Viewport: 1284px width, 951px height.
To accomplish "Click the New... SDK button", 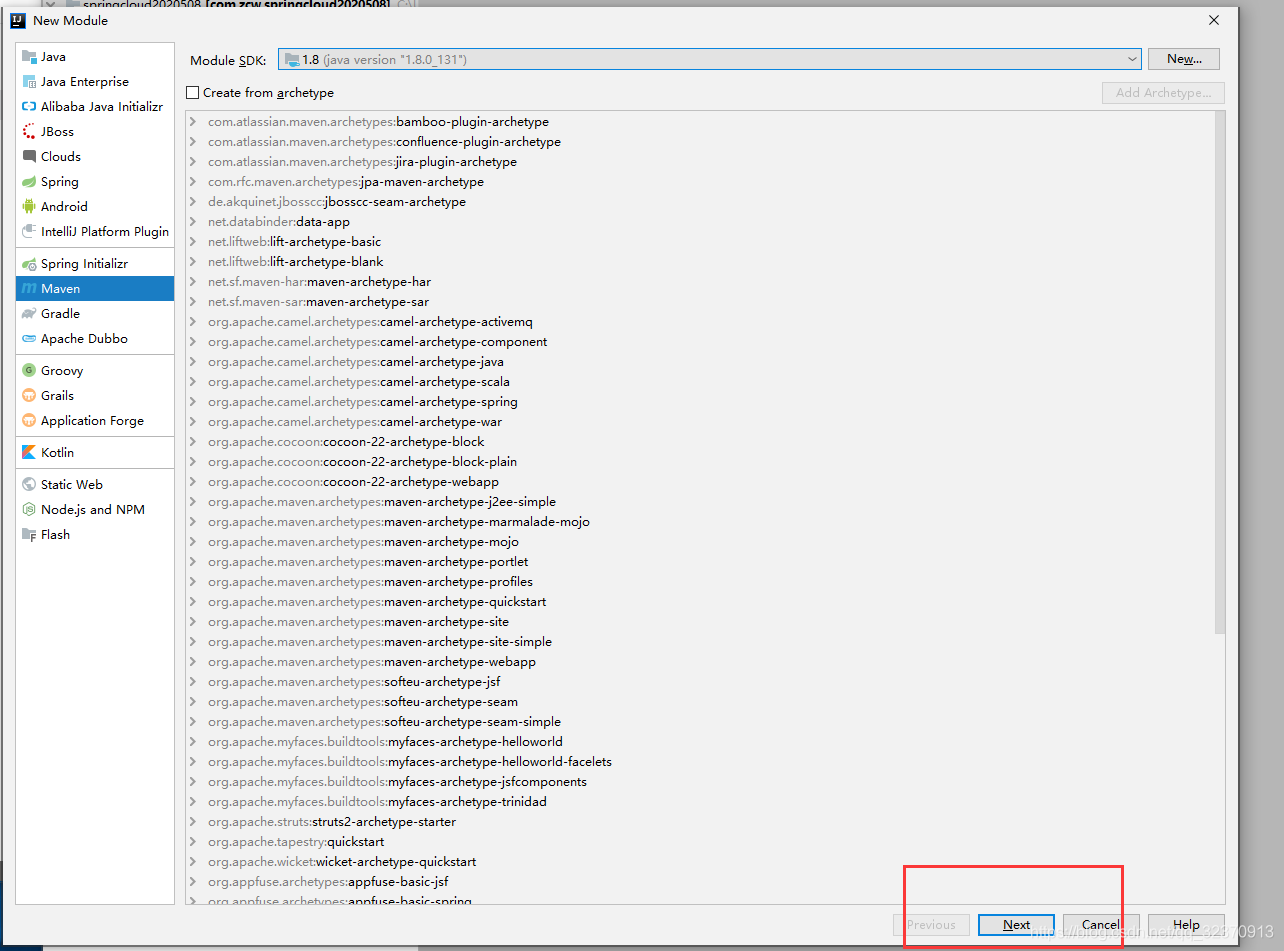I will (1184, 59).
